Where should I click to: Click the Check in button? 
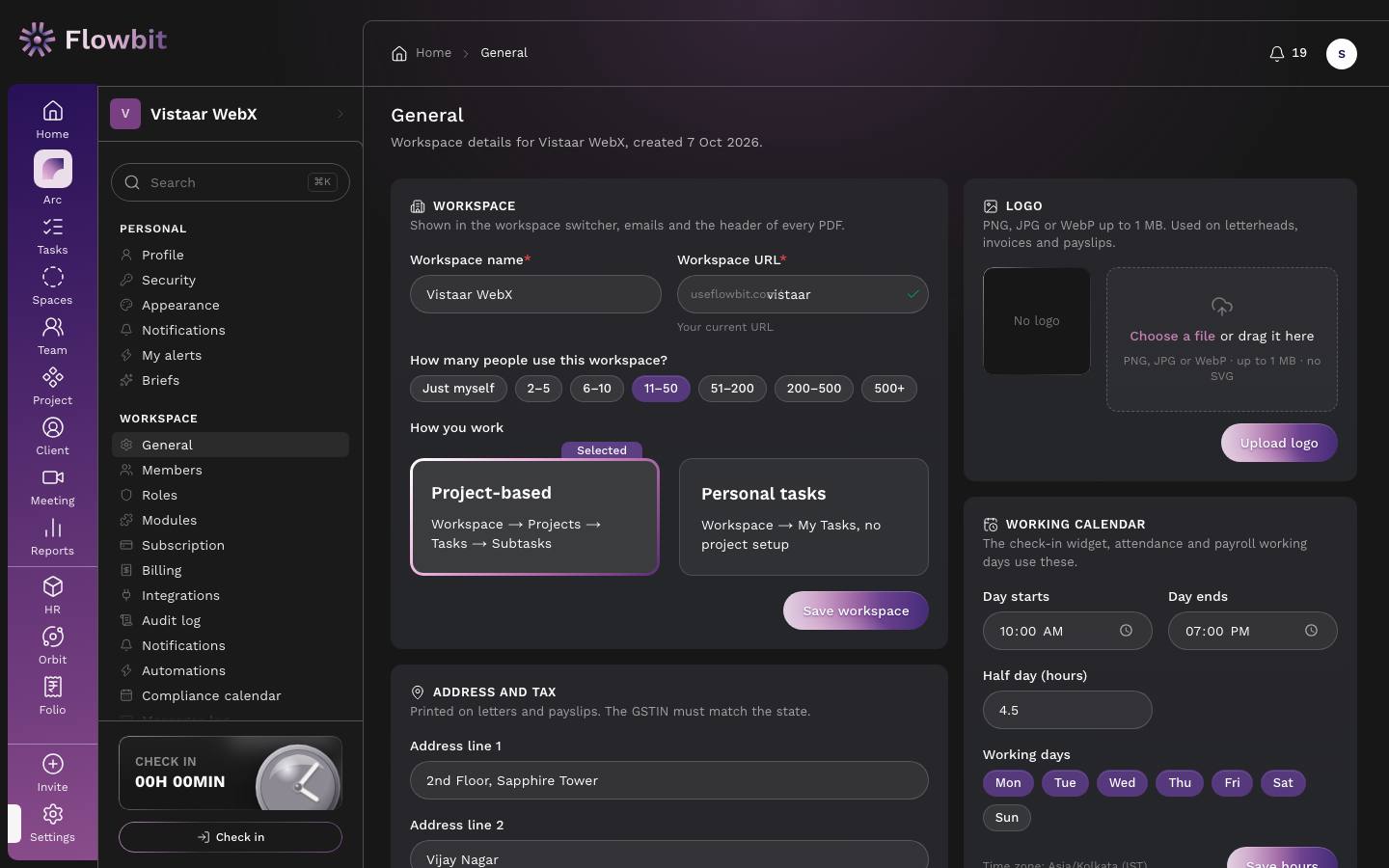tap(231, 837)
